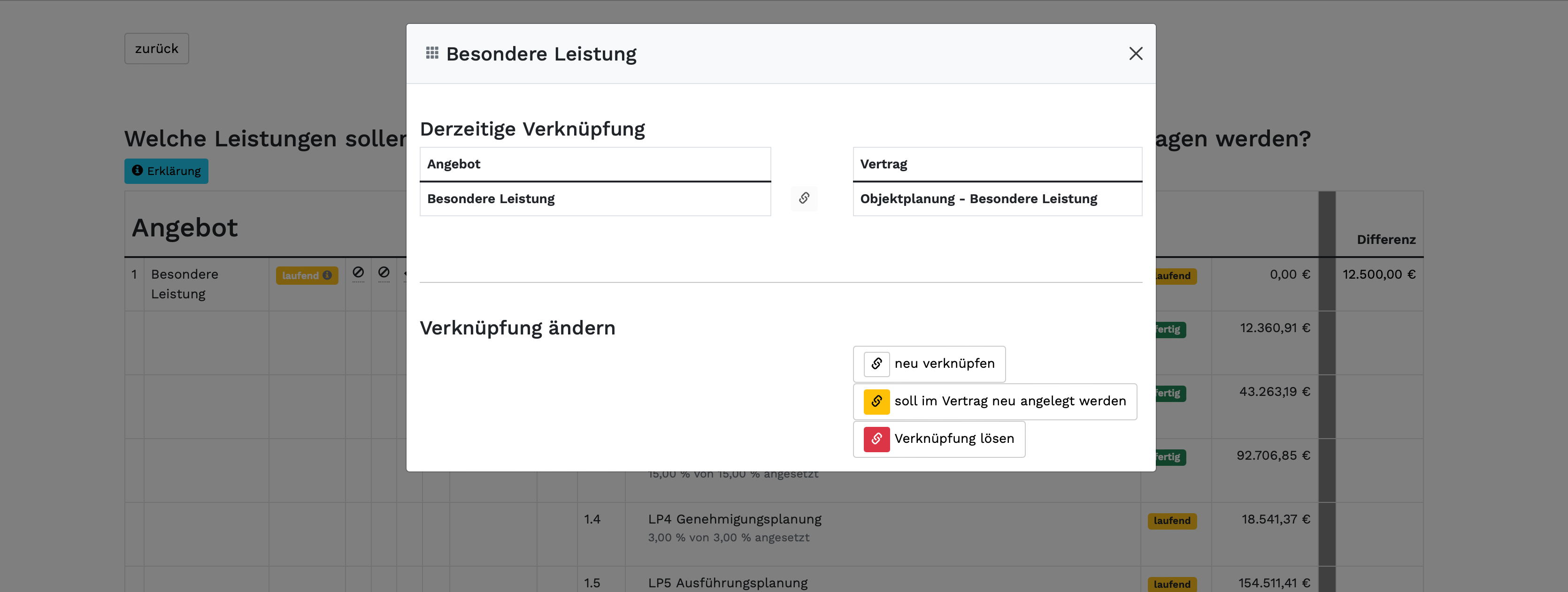Open the Erklärung info button
The height and width of the screenshot is (592, 1568).
[166, 171]
